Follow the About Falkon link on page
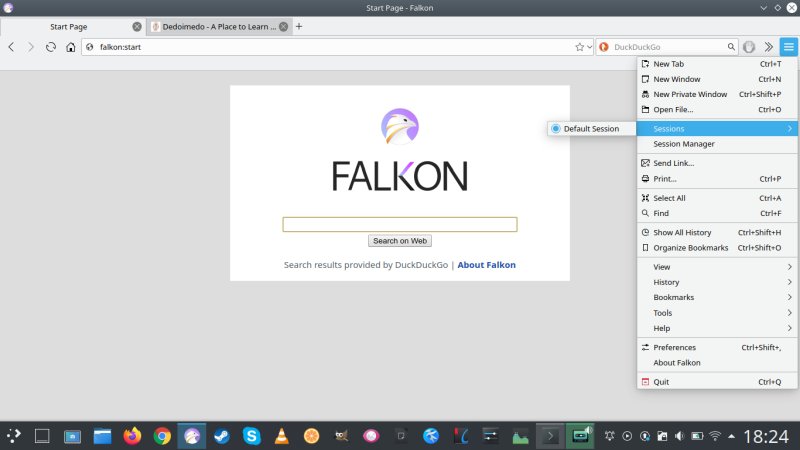The image size is (800, 450). pyautogui.click(x=486, y=265)
